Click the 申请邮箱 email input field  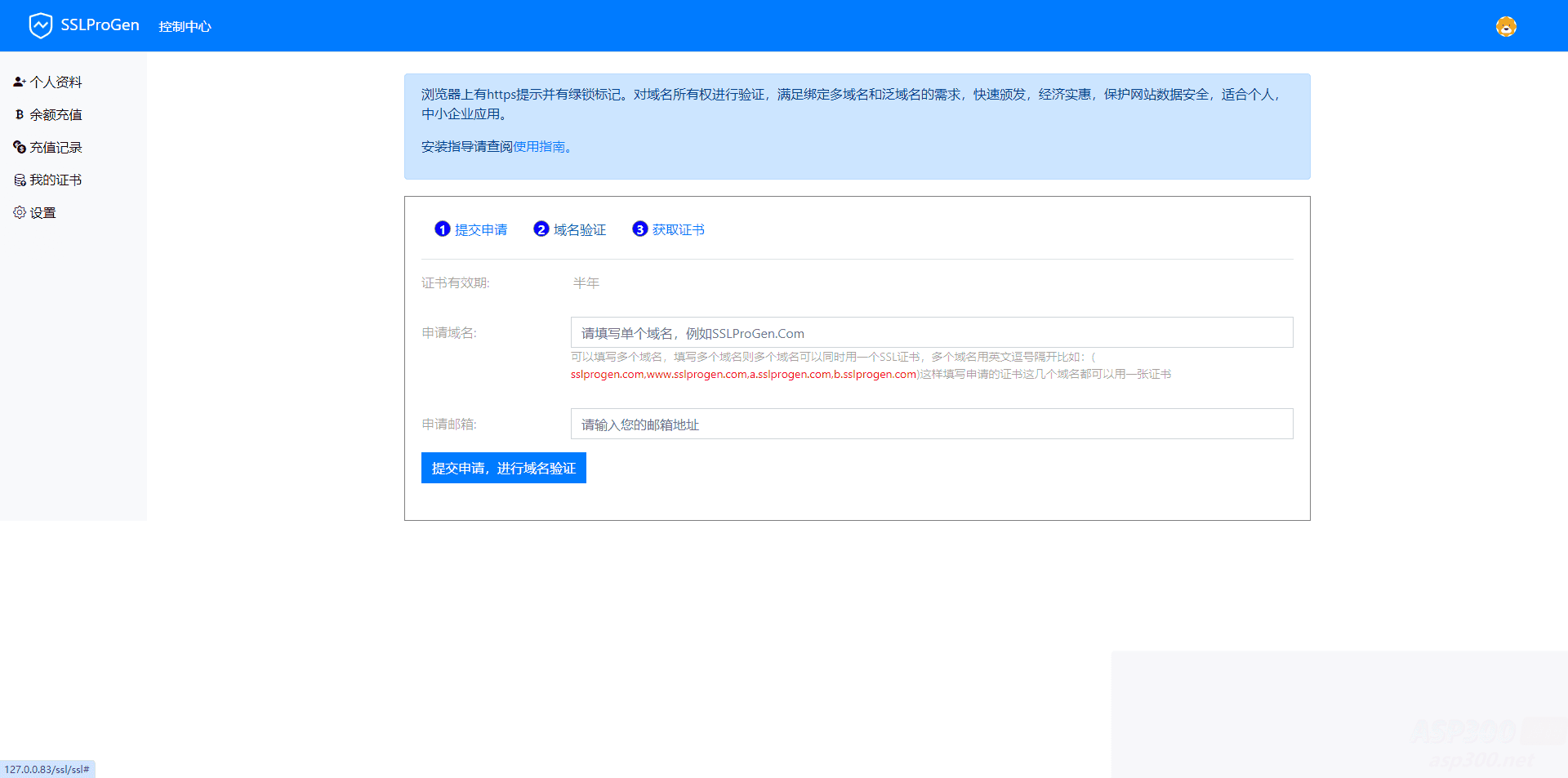(931, 424)
